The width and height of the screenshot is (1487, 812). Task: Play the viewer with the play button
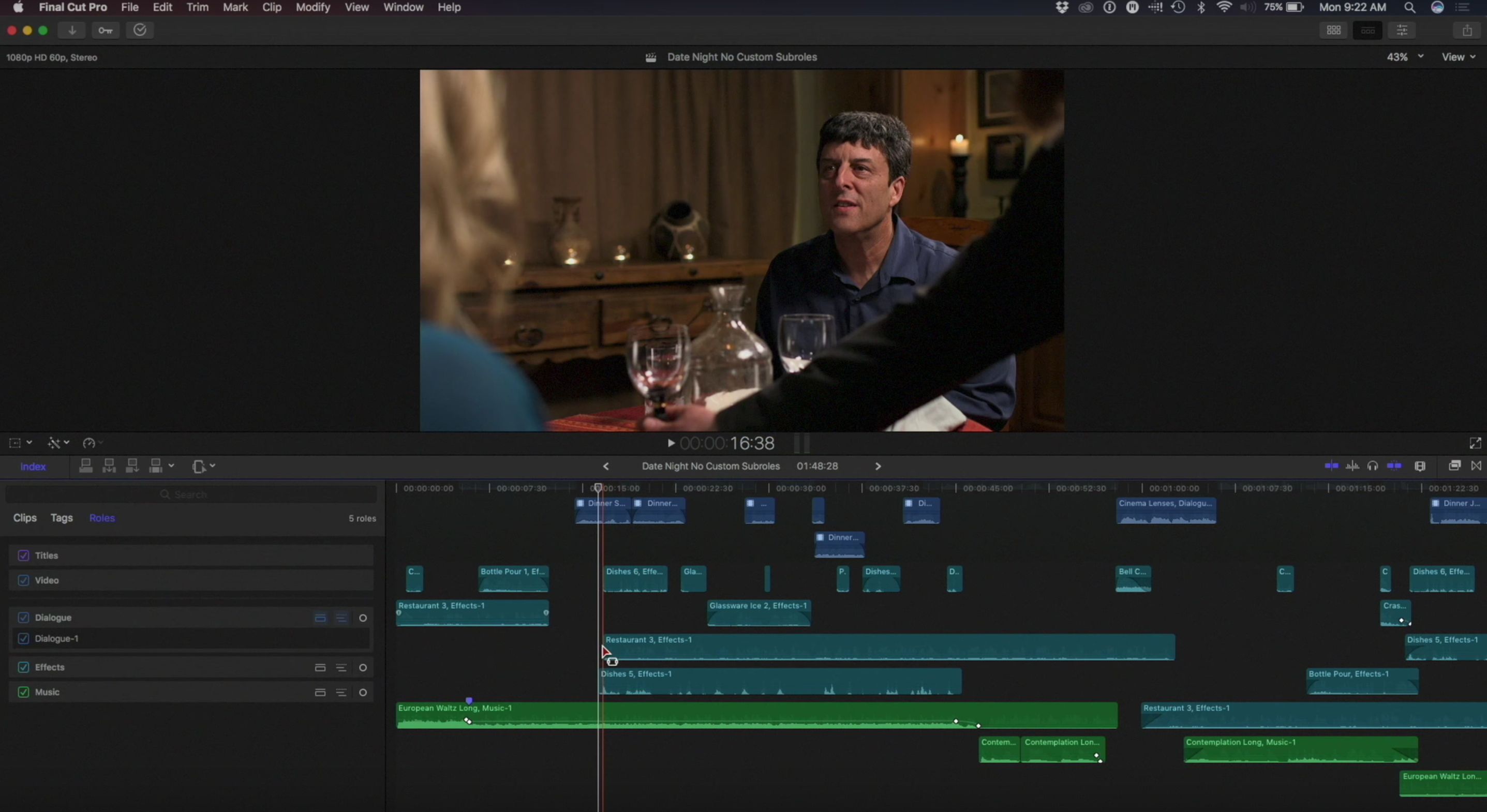[671, 443]
